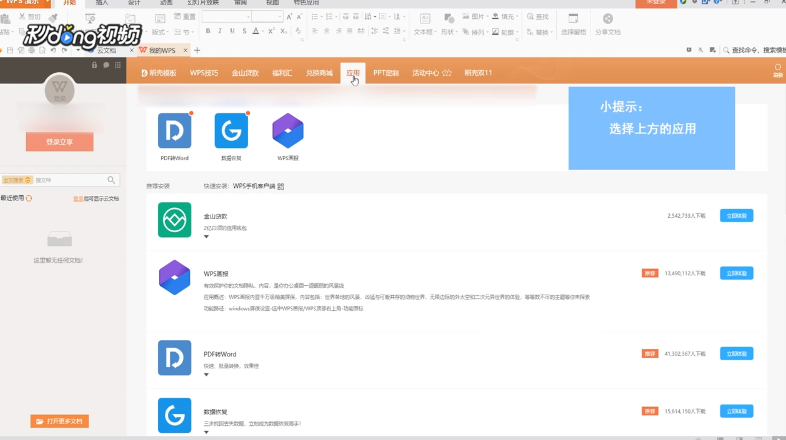Open the 图片 picture dropdown

(x=474, y=17)
